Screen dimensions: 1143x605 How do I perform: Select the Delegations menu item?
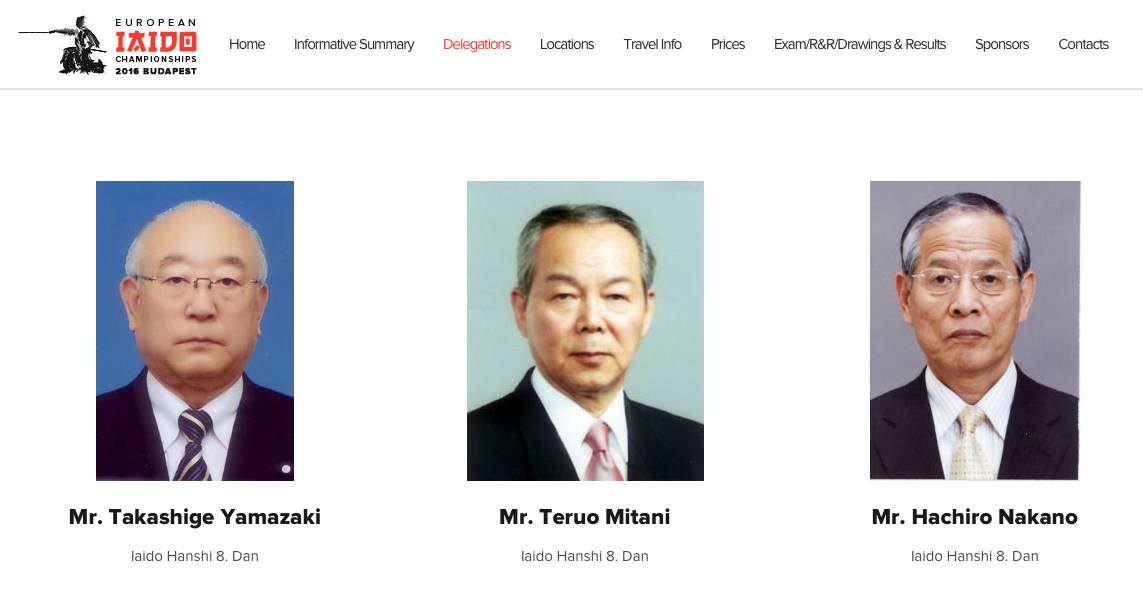[477, 44]
